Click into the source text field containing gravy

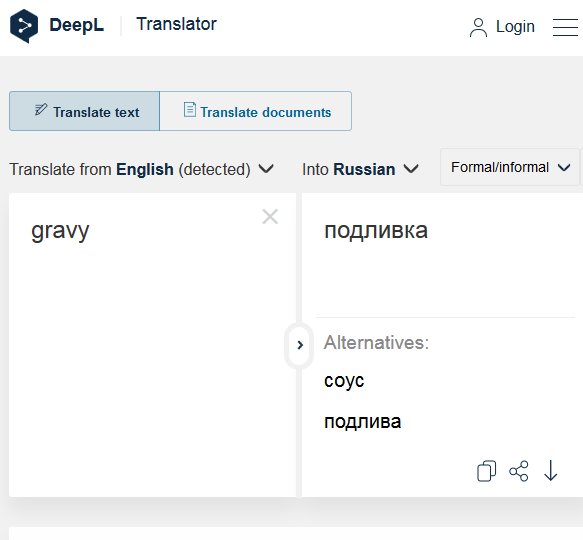coord(152,345)
